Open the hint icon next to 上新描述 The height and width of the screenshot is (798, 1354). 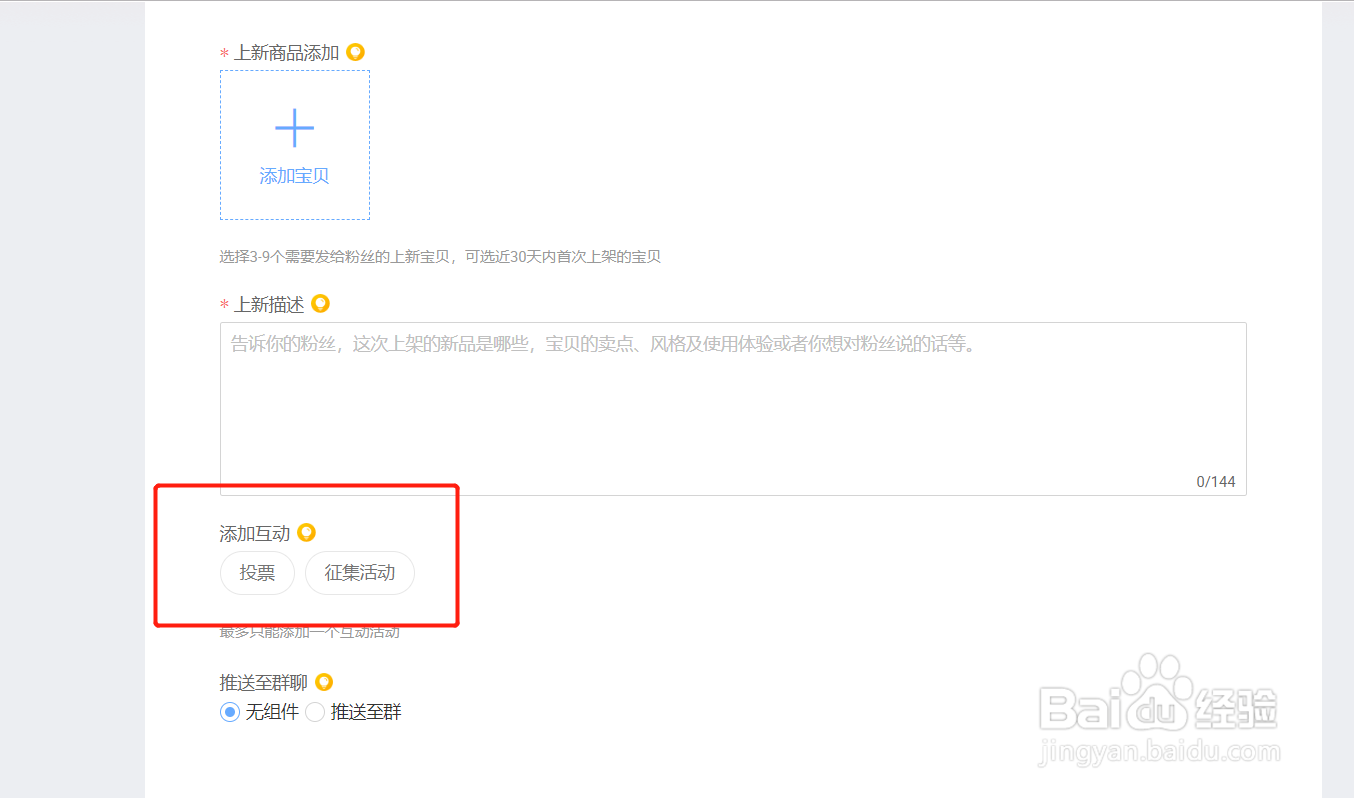[320, 303]
